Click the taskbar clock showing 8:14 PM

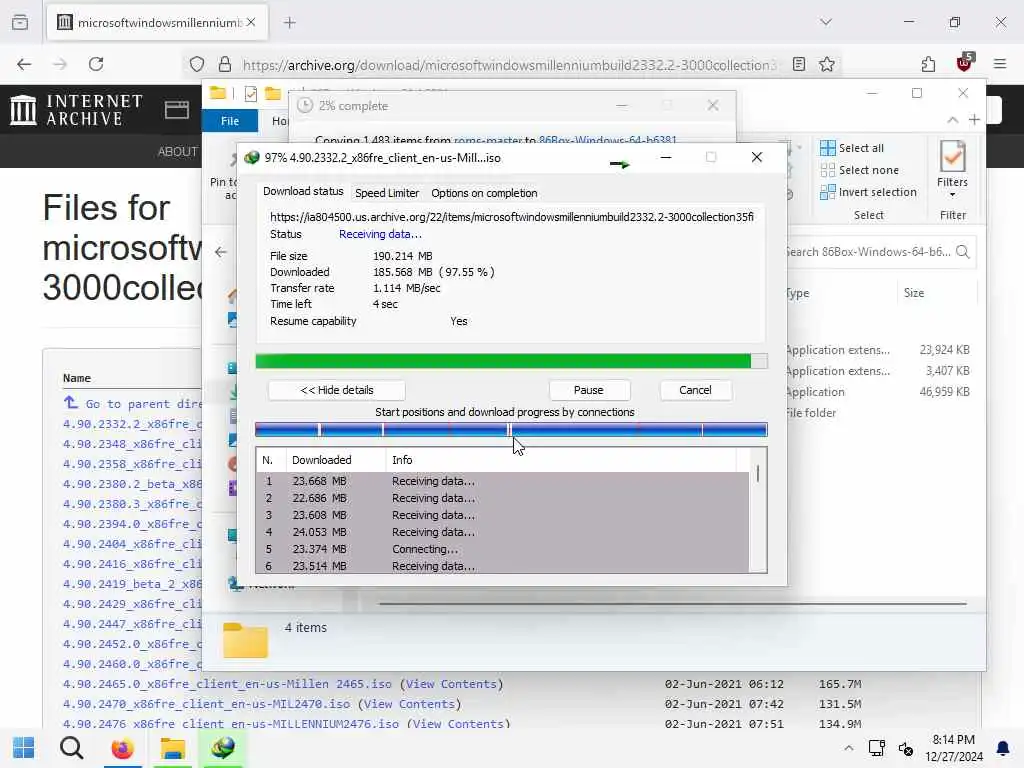pyautogui.click(x=954, y=748)
